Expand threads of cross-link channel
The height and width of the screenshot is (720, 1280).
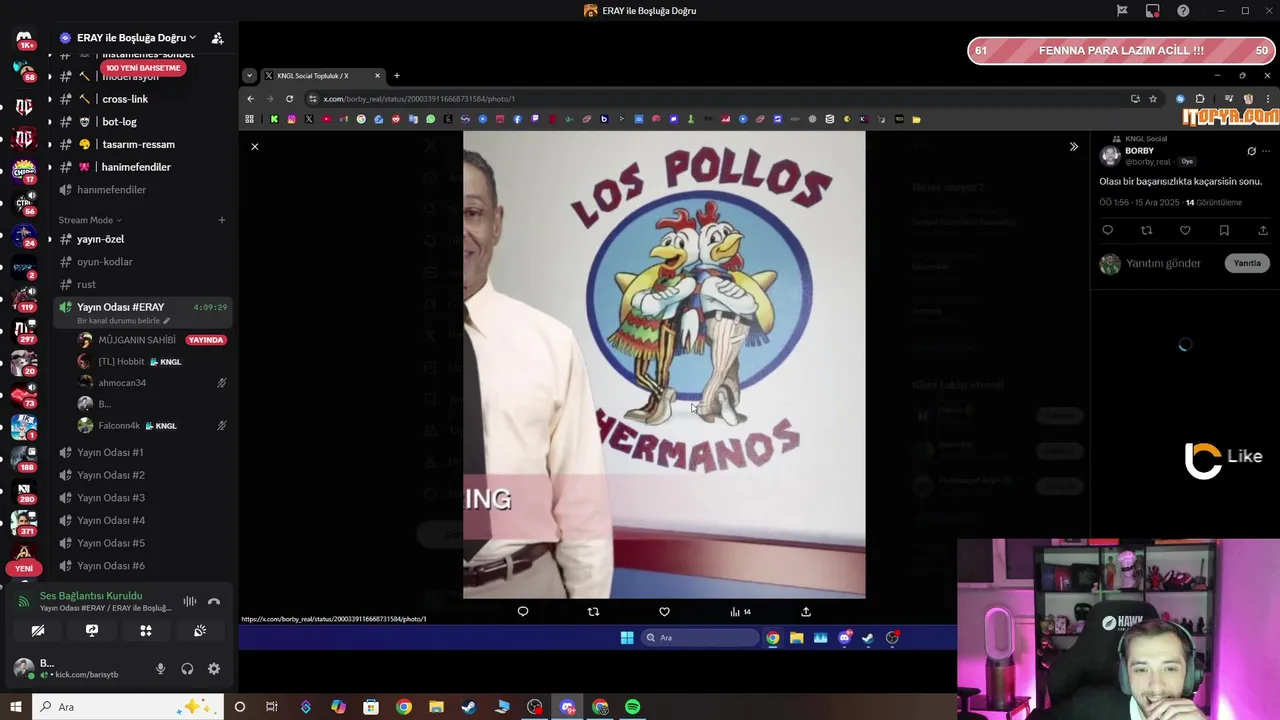(50, 99)
